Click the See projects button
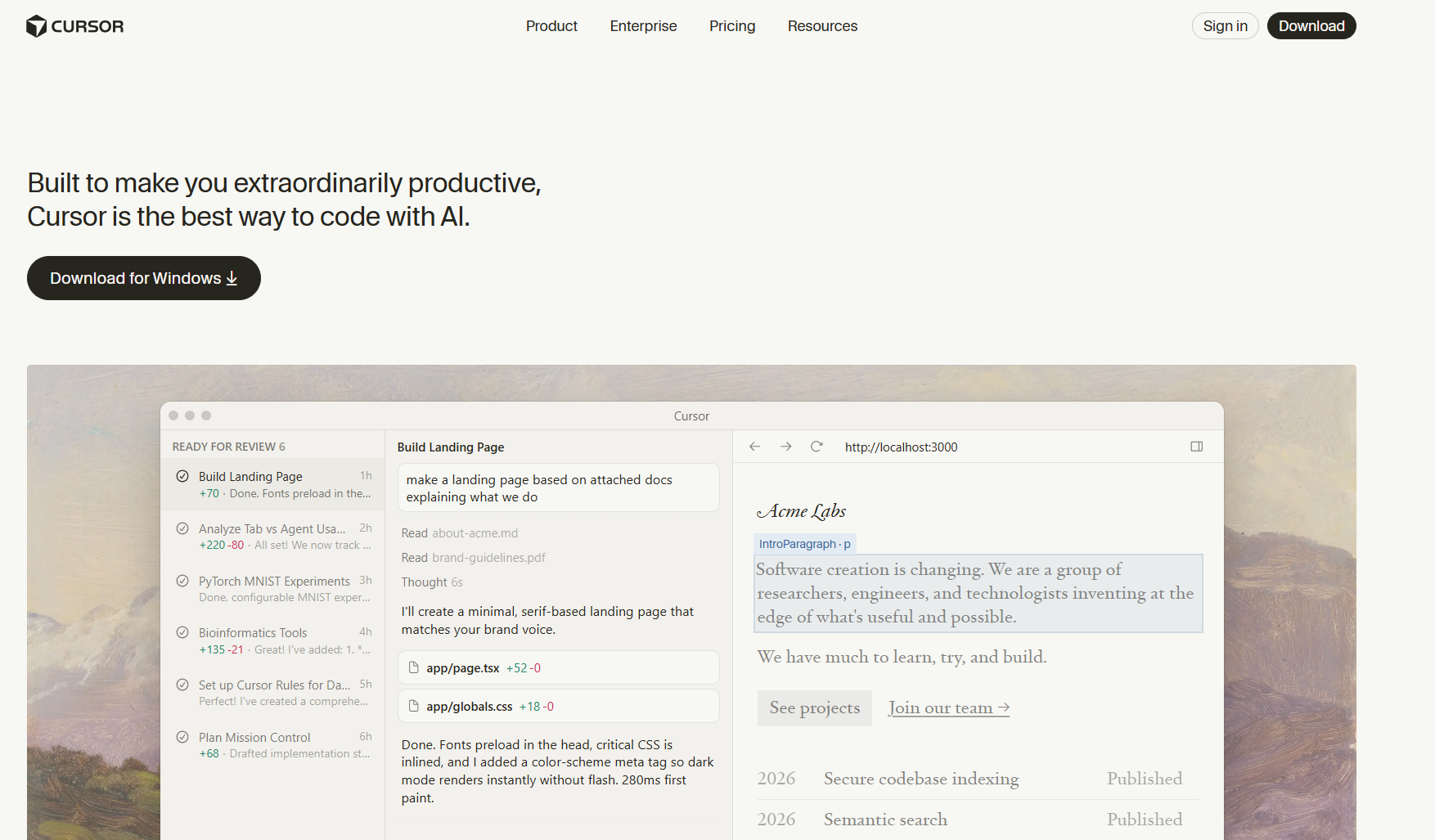The height and width of the screenshot is (840, 1435). (815, 707)
